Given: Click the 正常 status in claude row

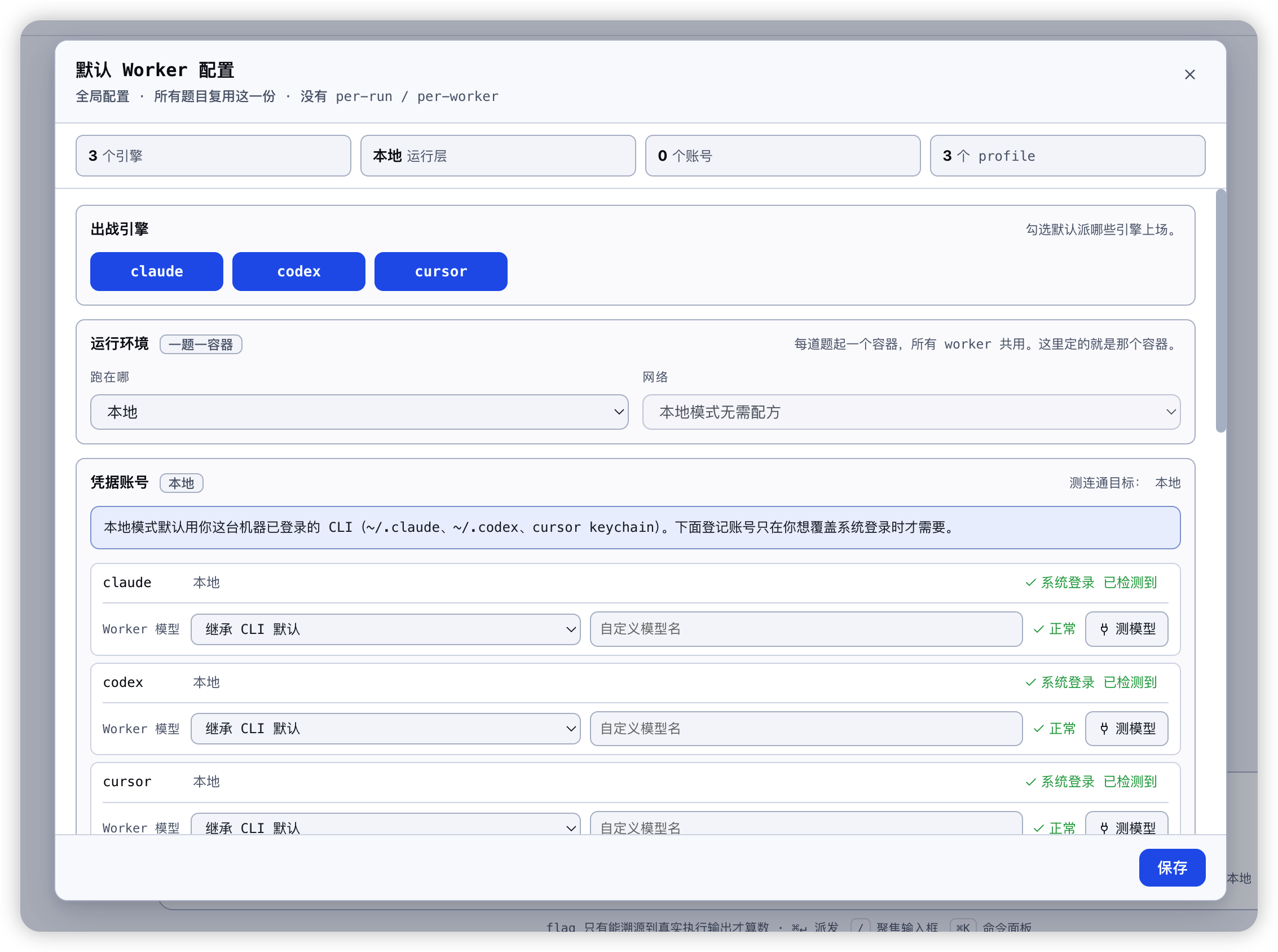Looking at the screenshot, I should coord(1055,629).
